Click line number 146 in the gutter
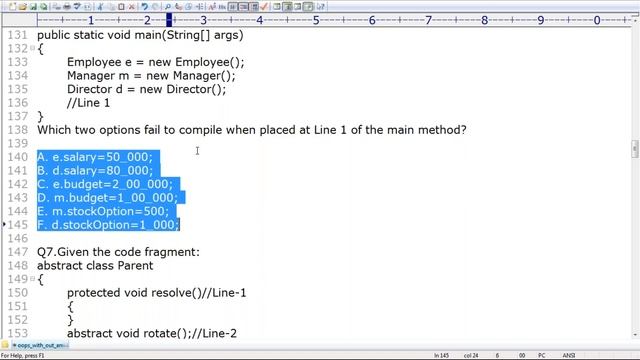The image size is (640, 360). [x=18, y=238]
